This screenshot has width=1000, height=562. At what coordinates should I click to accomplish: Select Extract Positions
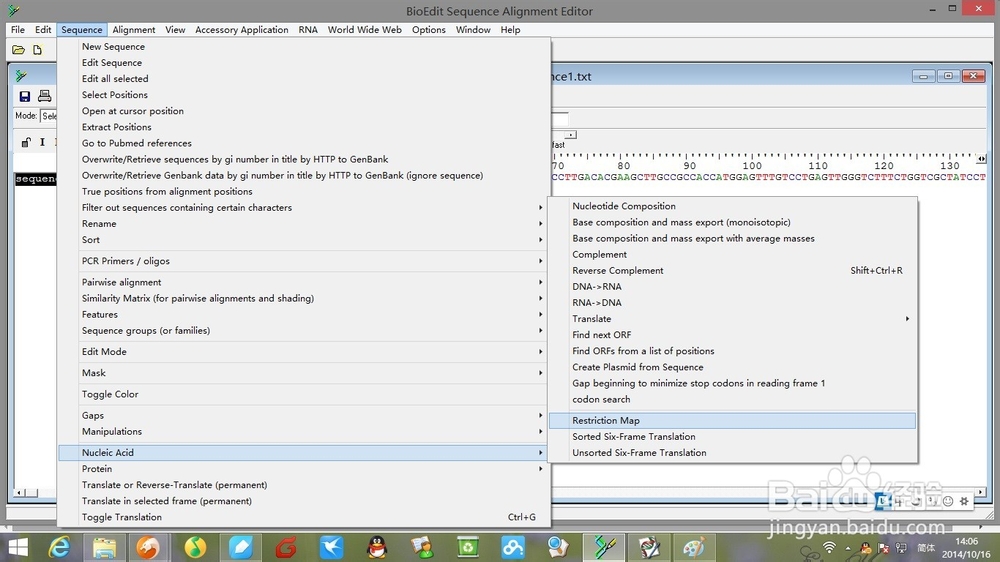pos(304,127)
